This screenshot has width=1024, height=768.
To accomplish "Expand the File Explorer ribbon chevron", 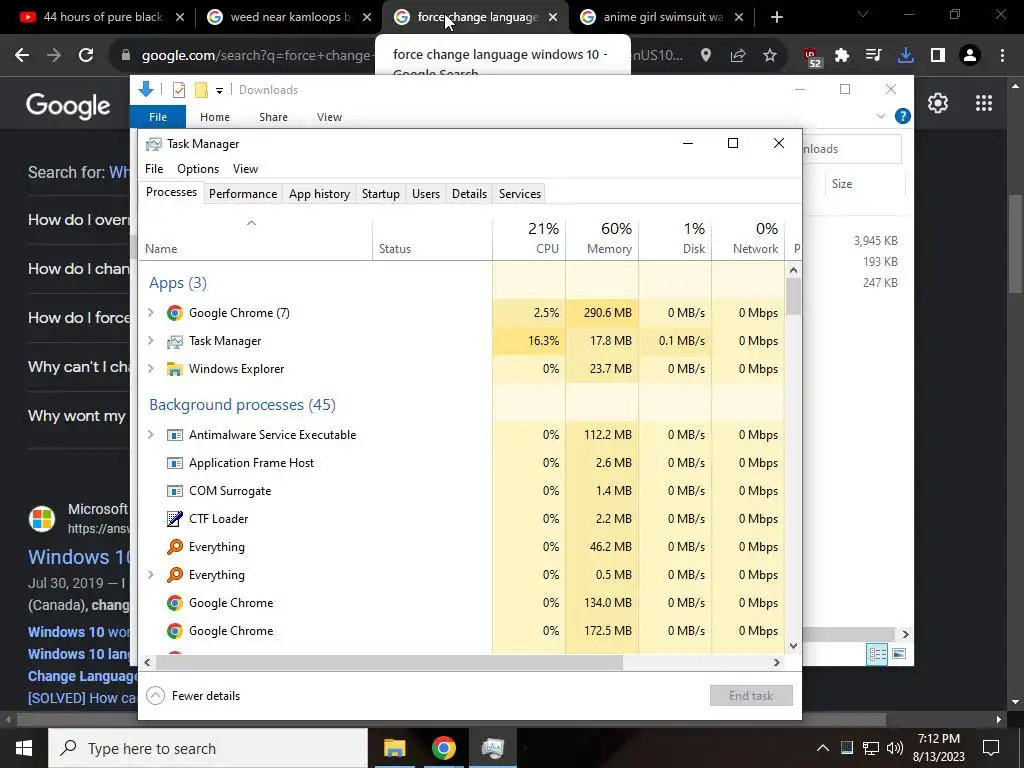I will pyautogui.click(x=881, y=116).
